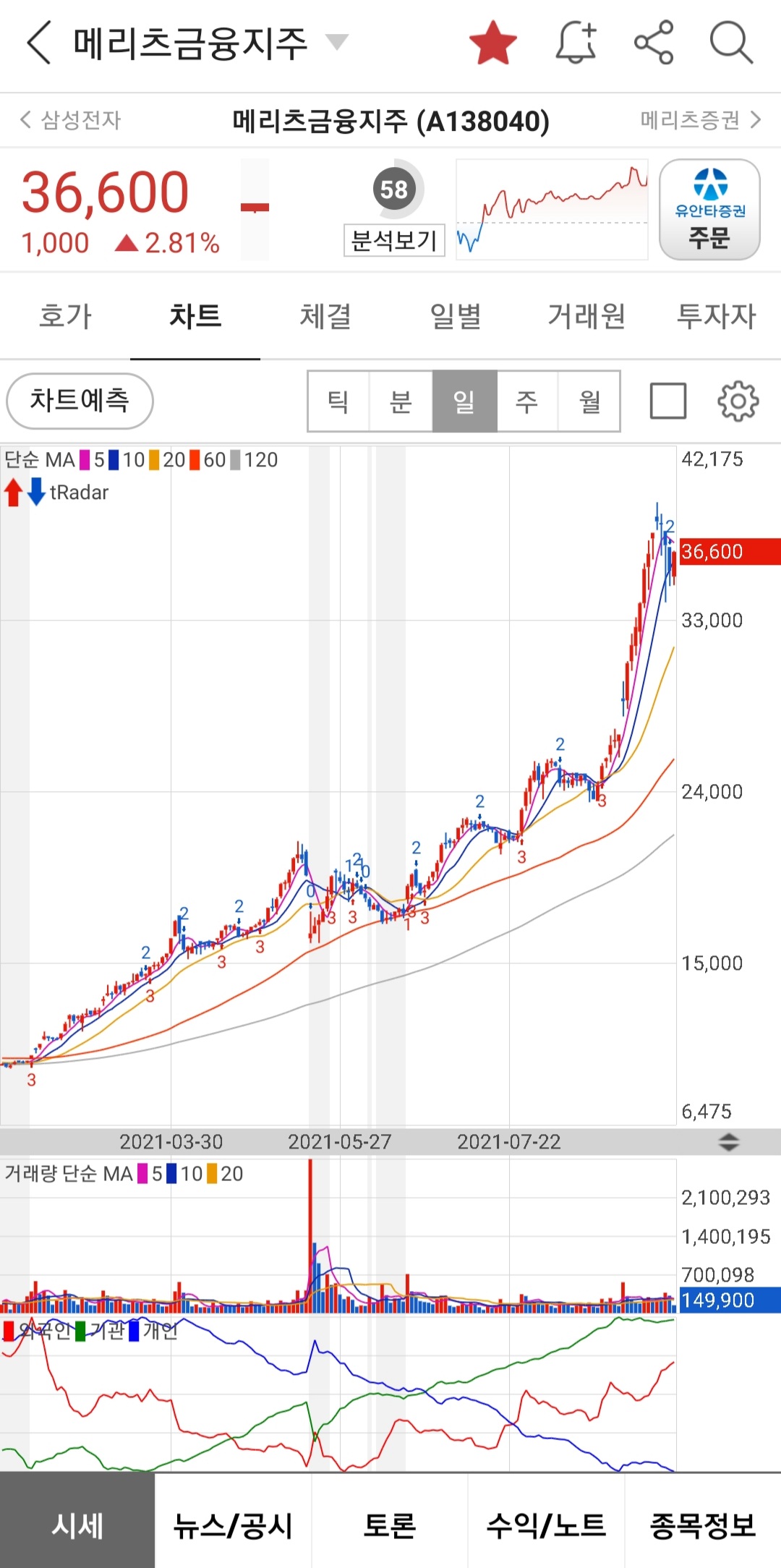
Task: Open the score 58 gauge
Action: (394, 189)
